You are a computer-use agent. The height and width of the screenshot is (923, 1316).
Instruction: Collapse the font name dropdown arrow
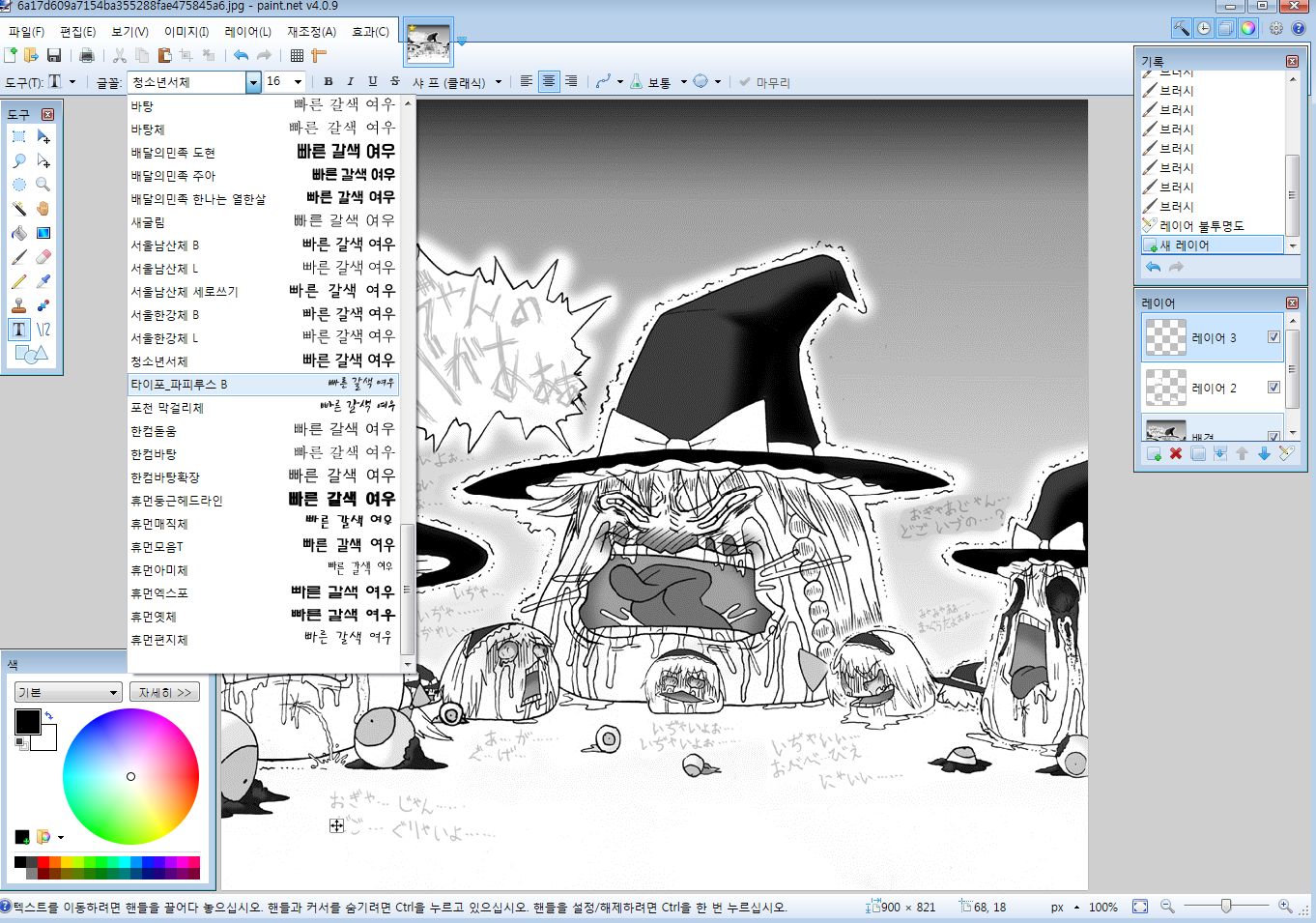(x=253, y=82)
